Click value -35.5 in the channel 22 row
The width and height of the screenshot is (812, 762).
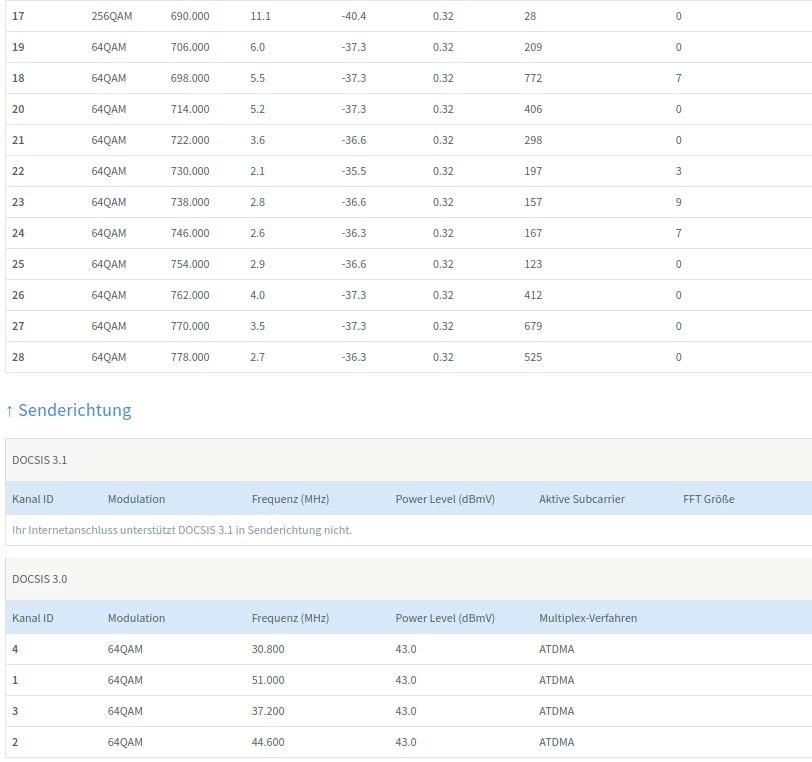click(353, 171)
